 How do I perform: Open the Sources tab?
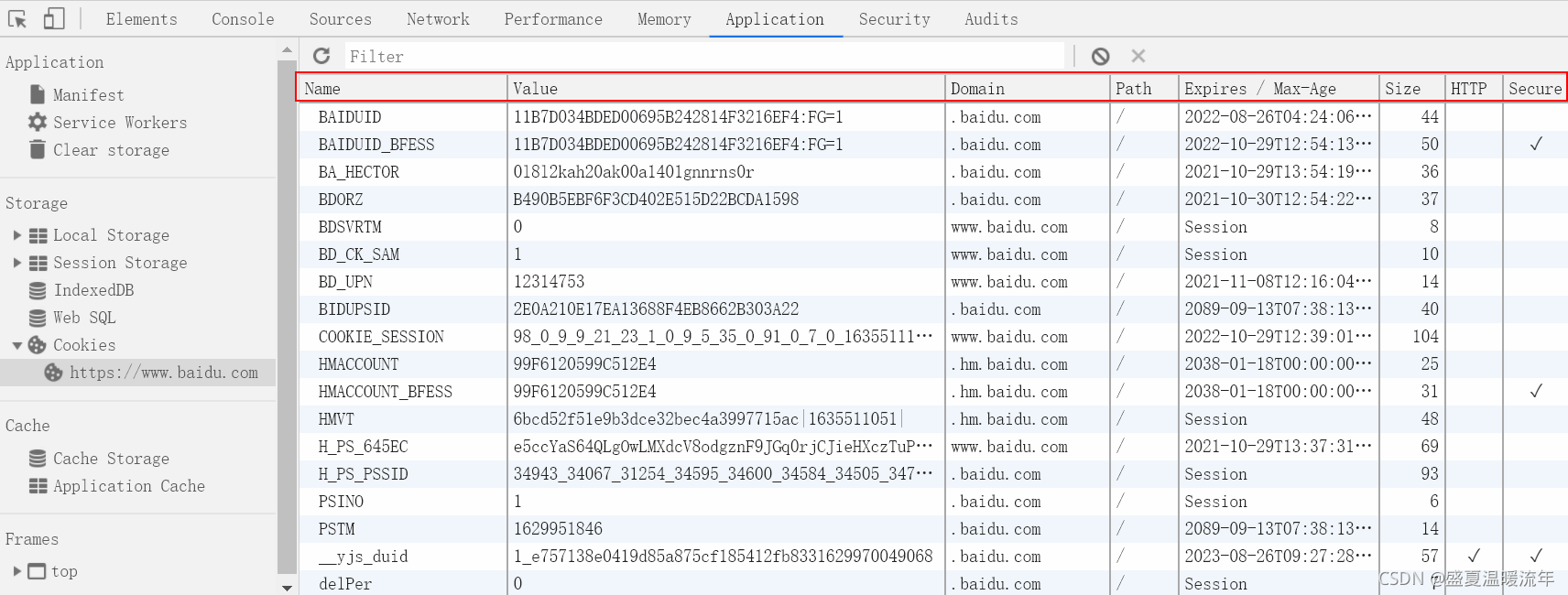pos(341,18)
